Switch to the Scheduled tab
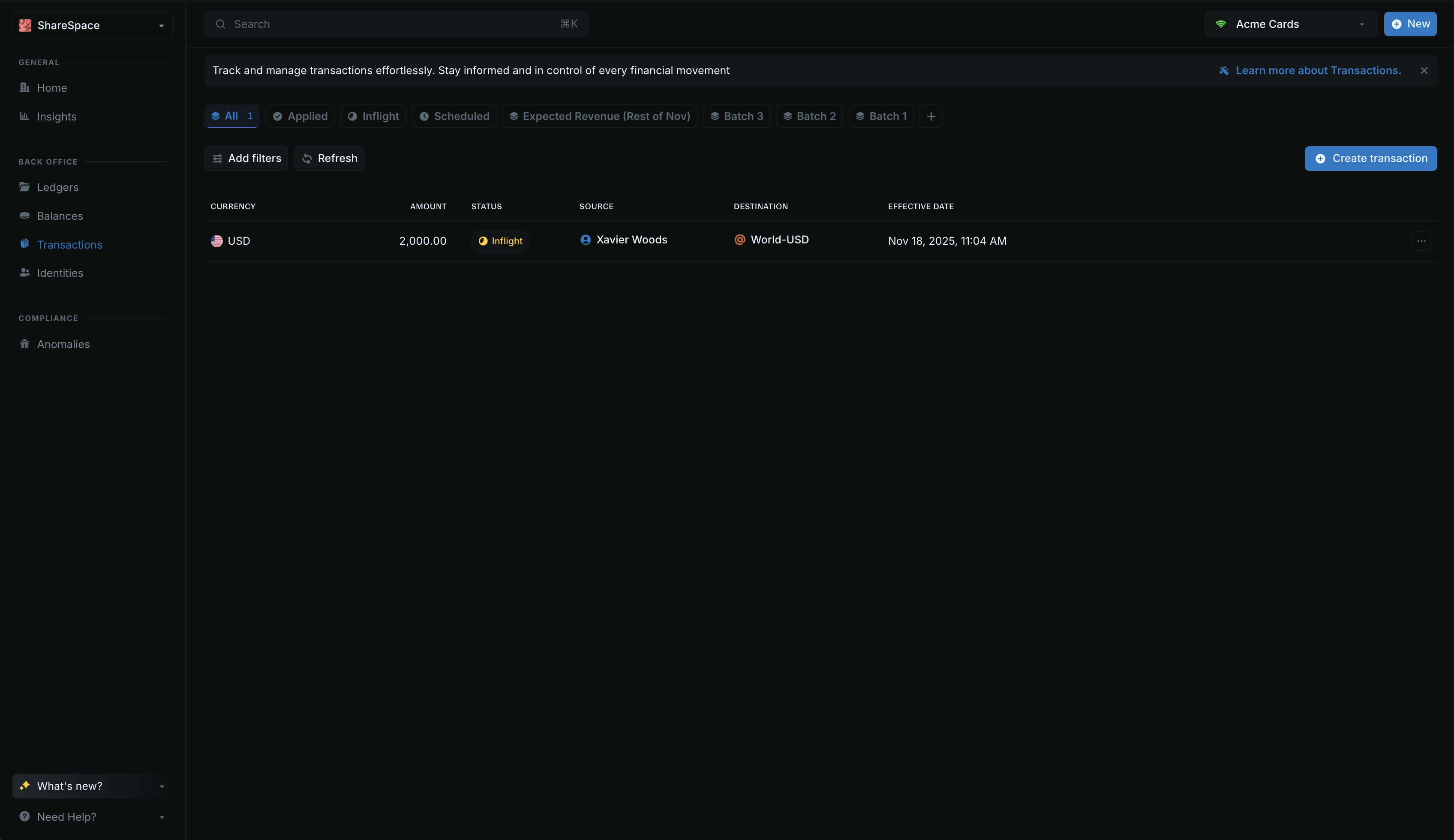This screenshot has height=840, width=1454. click(x=454, y=117)
